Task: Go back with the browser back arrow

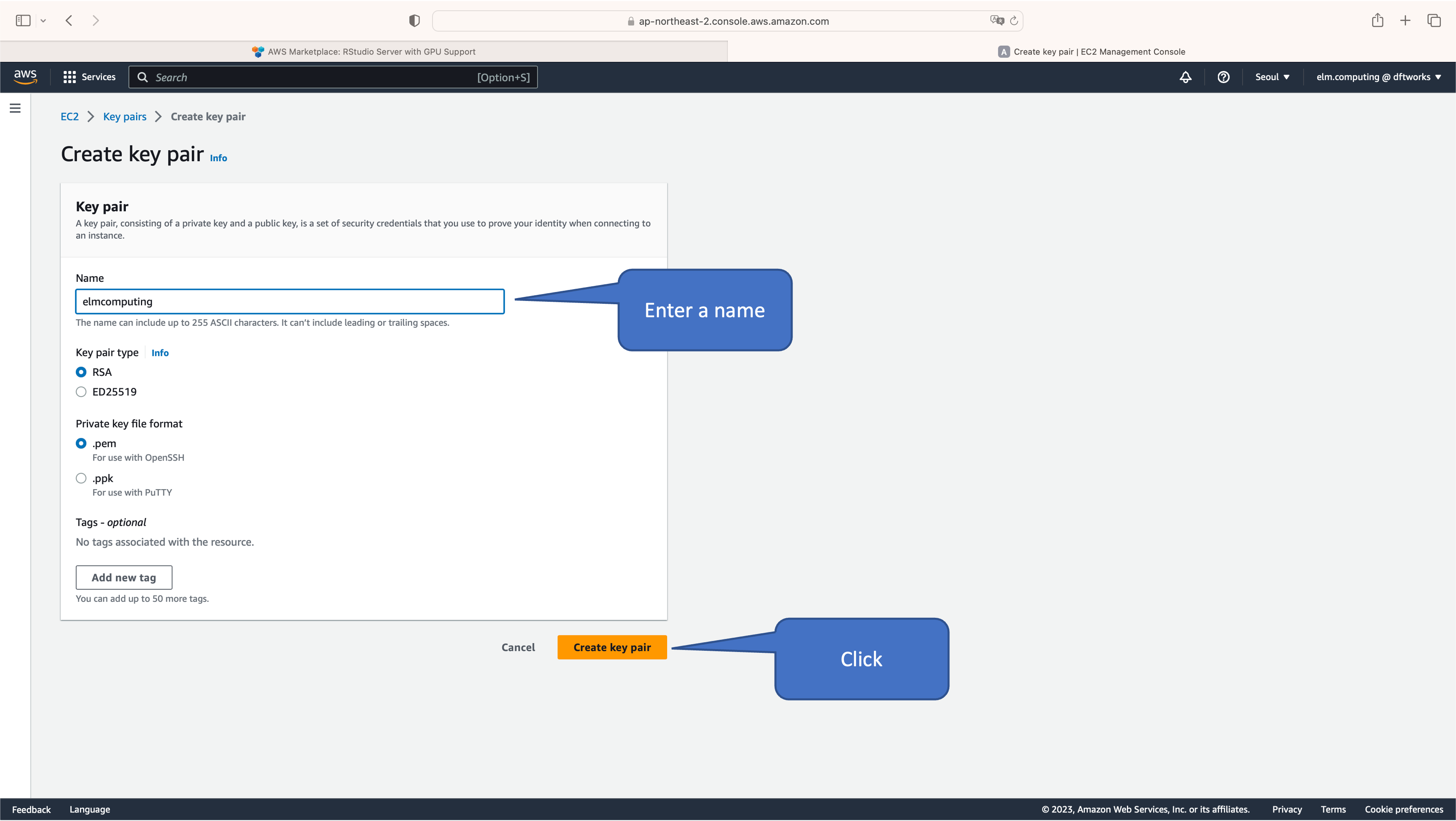Action: [69, 21]
